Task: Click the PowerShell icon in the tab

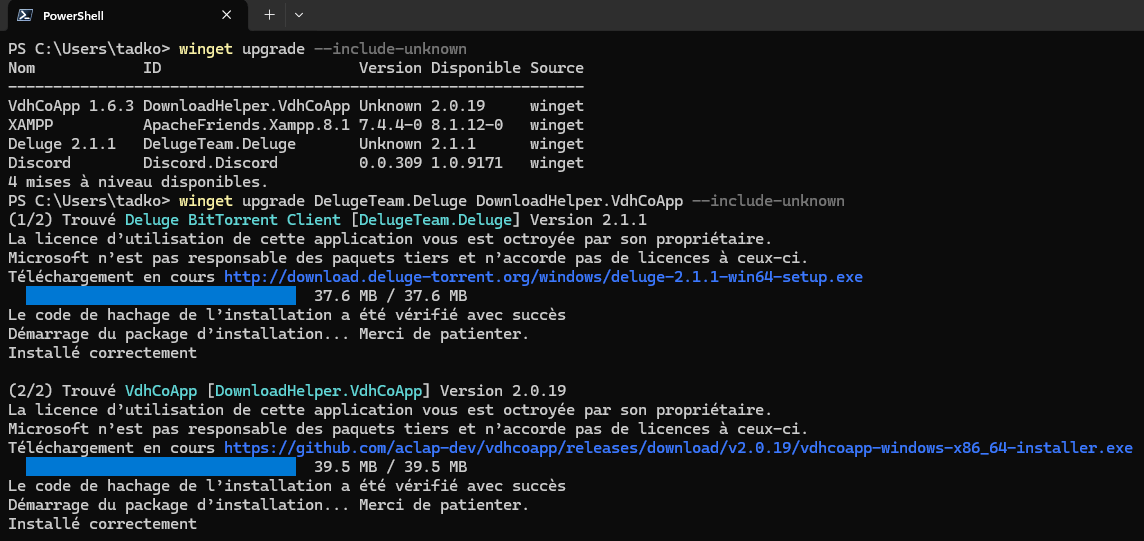Action: [x=25, y=15]
